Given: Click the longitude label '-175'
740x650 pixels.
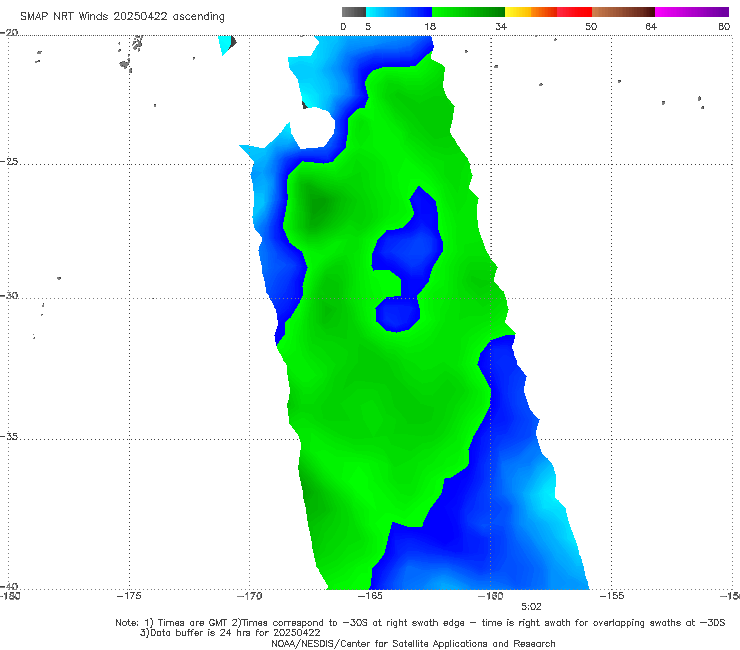Looking at the screenshot, I should pyautogui.click(x=129, y=596).
